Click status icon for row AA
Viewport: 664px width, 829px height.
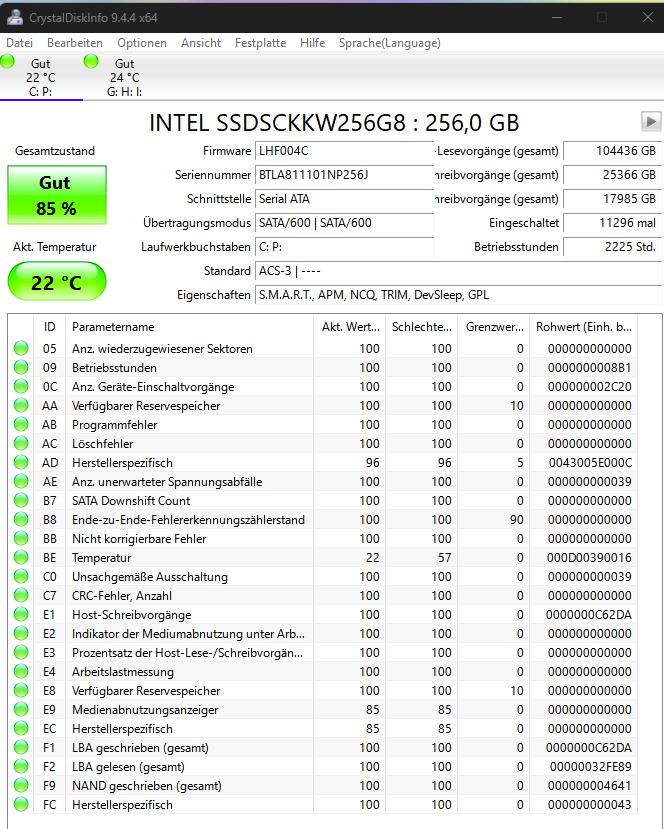pyautogui.click(x=21, y=406)
